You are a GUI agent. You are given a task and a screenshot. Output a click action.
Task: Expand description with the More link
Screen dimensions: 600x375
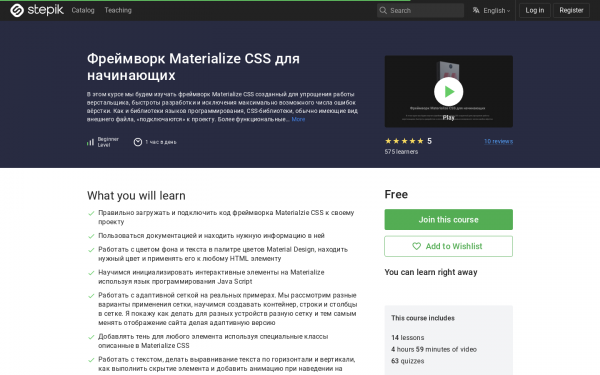[x=298, y=119]
